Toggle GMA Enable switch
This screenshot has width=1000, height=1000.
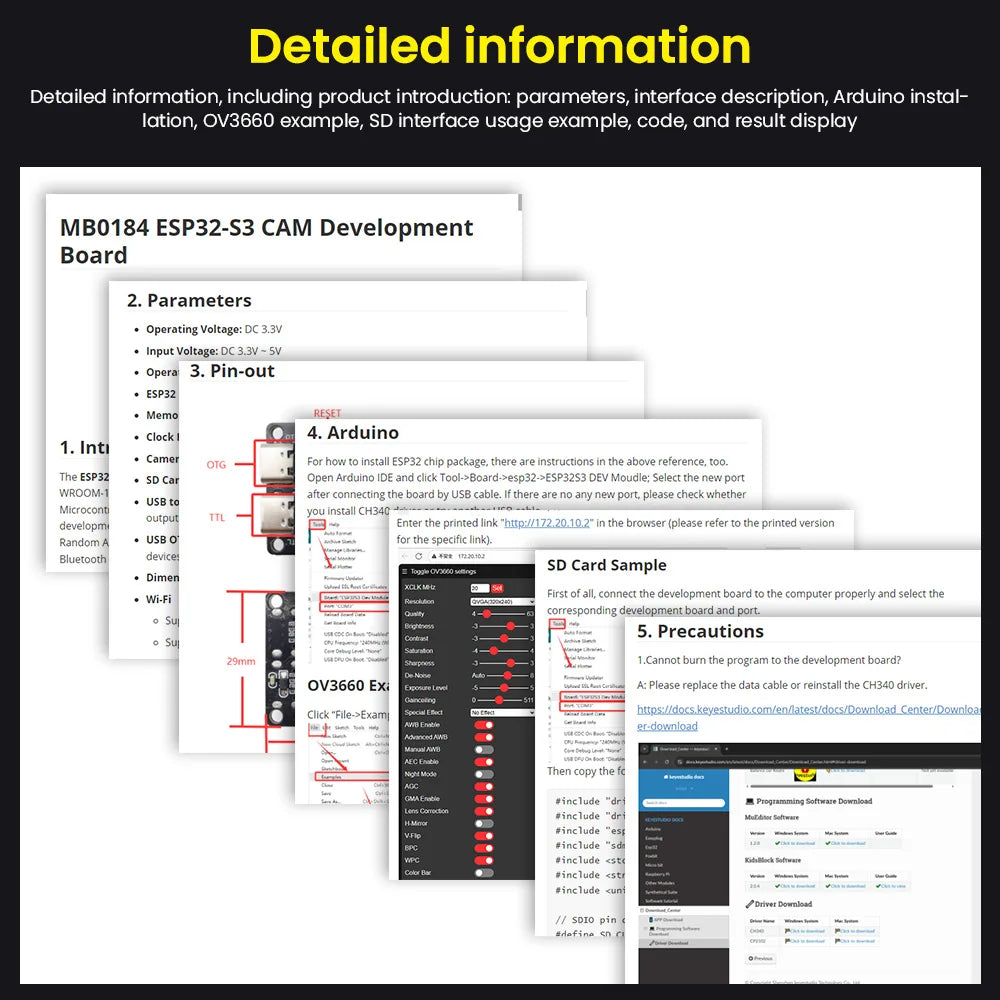point(484,798)
